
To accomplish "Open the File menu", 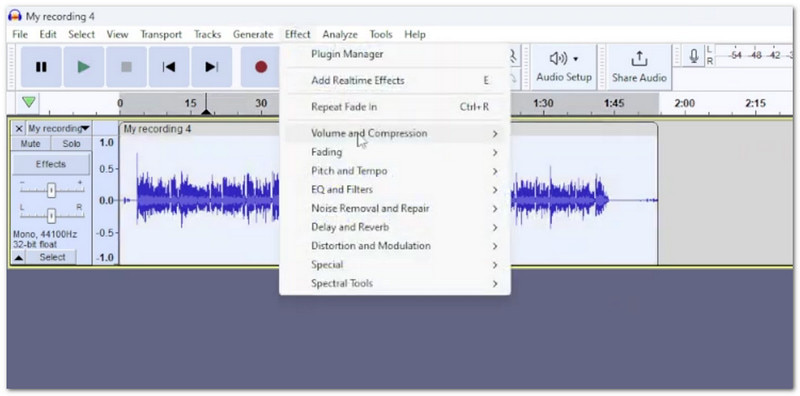I will (x=20, y=35).
